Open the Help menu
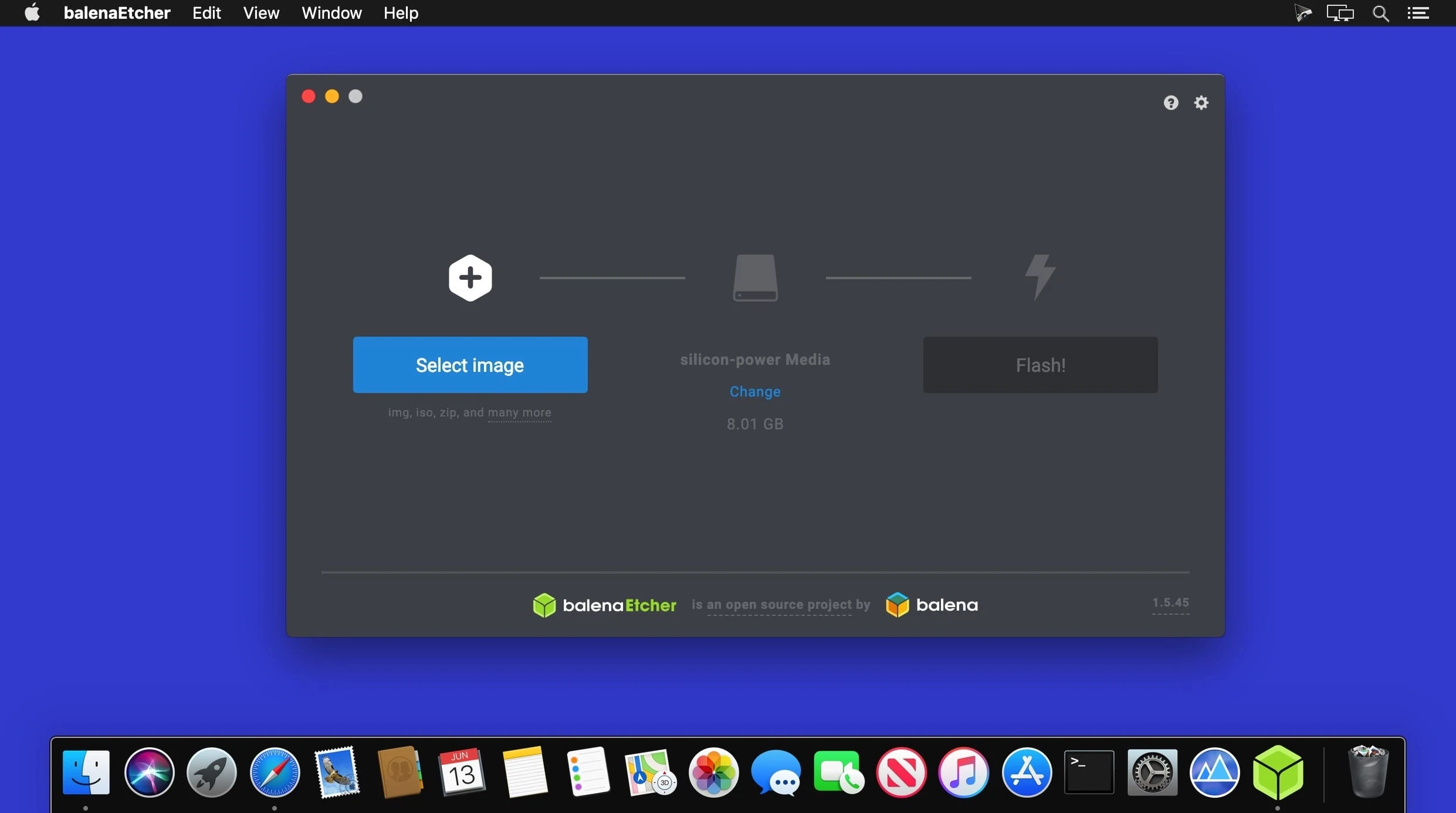The width and height of the screenshot is (1456, 813). coord(401,12)
